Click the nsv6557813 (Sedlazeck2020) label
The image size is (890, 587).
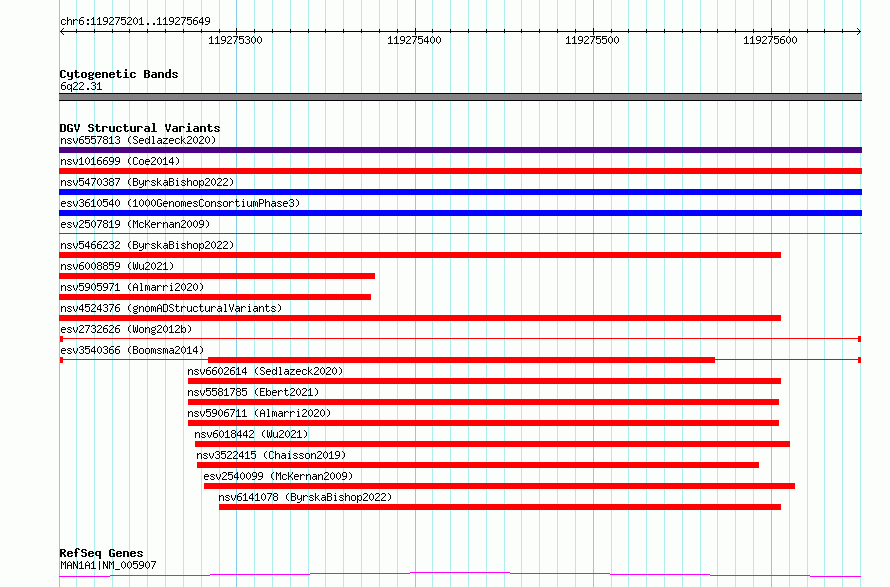pyautogui.click(x=138, y=140)
